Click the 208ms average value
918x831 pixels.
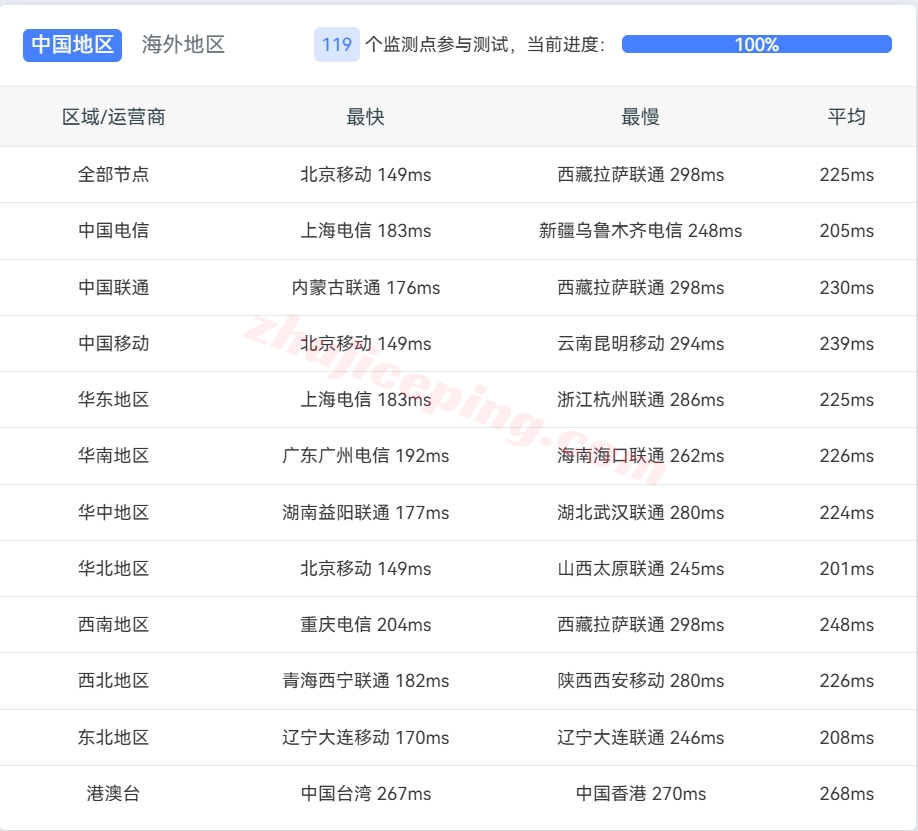coord(847,737)
